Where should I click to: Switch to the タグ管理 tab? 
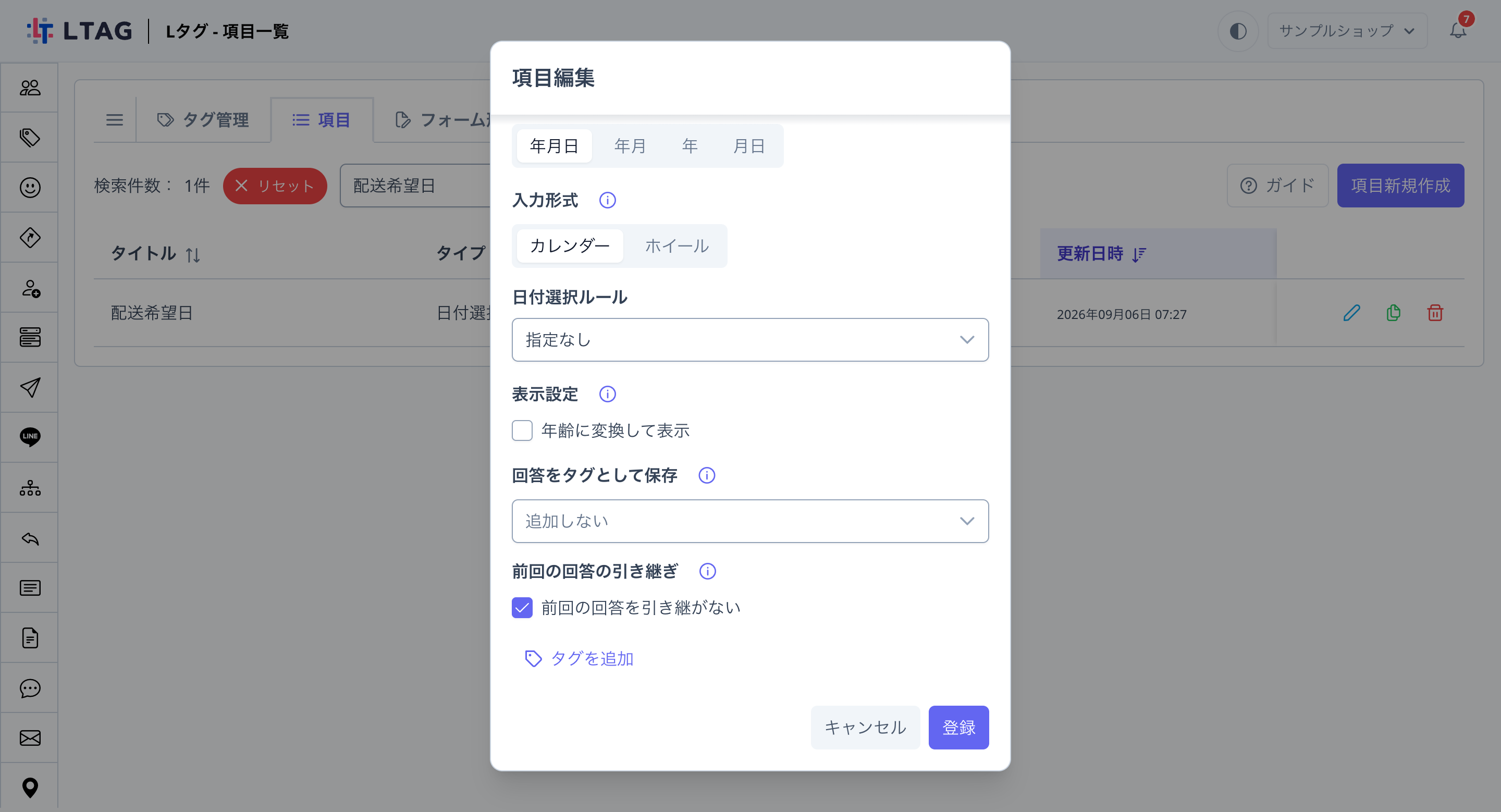203,120
